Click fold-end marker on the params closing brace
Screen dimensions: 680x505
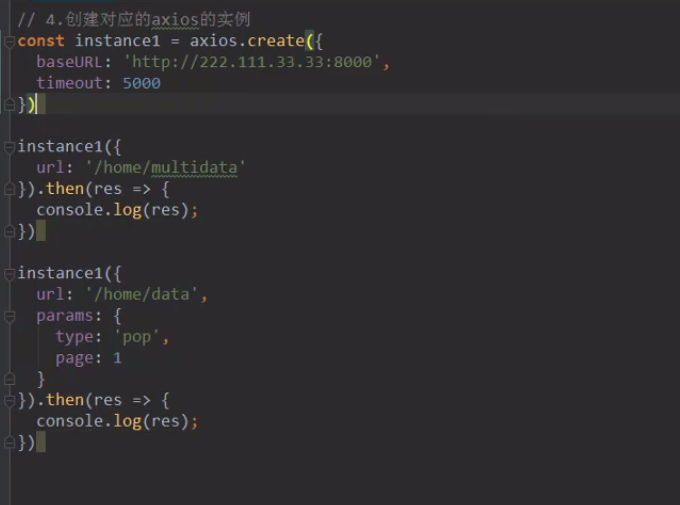point(9,380)
